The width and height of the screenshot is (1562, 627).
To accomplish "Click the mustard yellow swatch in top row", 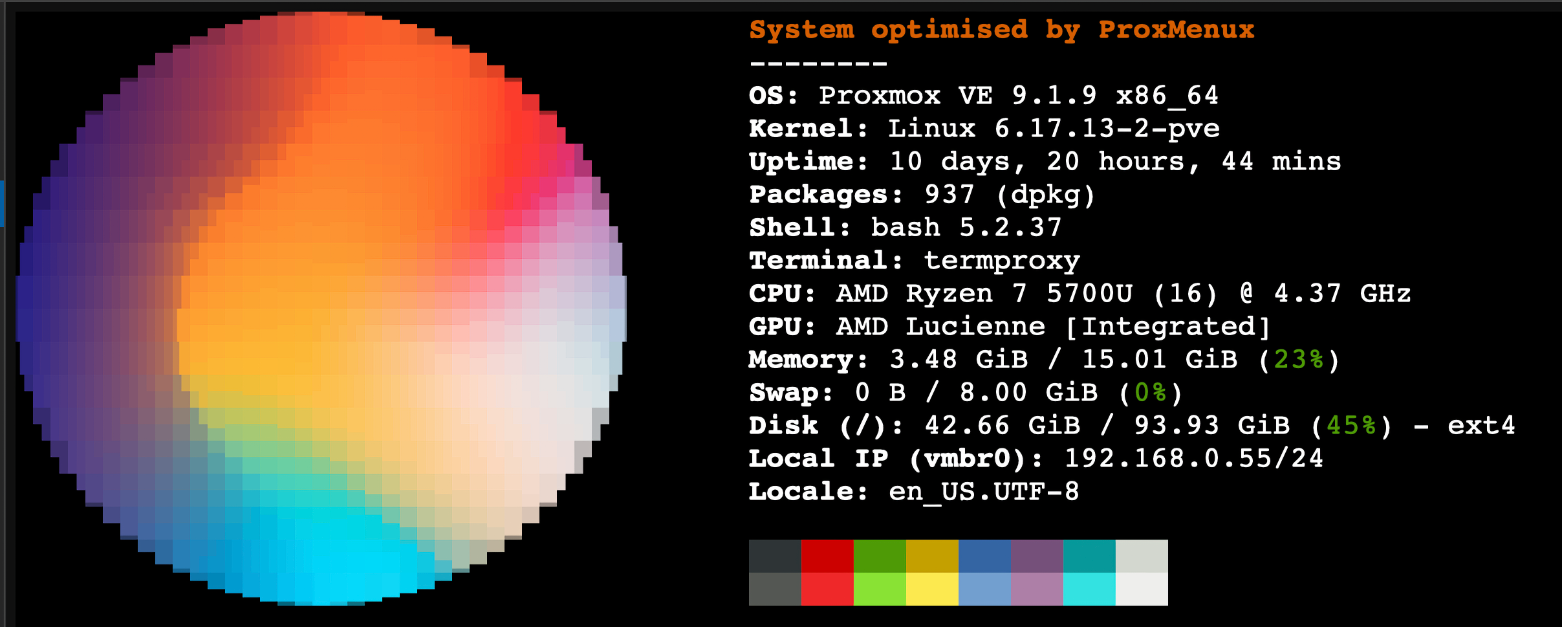I will (x=932, y=556).
